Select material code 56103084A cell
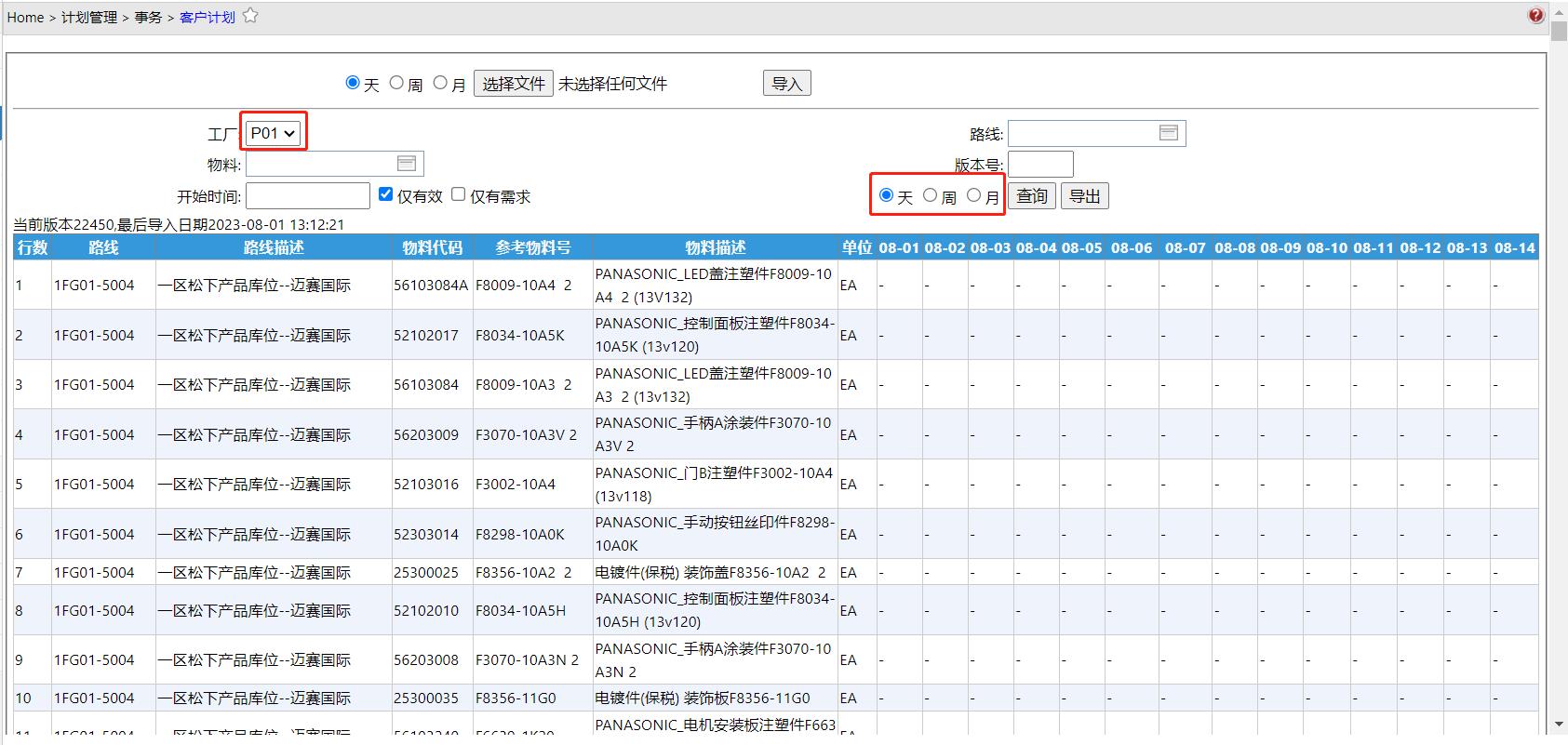The width and height of the screenshot is (1568, 745). pos(431,286)
